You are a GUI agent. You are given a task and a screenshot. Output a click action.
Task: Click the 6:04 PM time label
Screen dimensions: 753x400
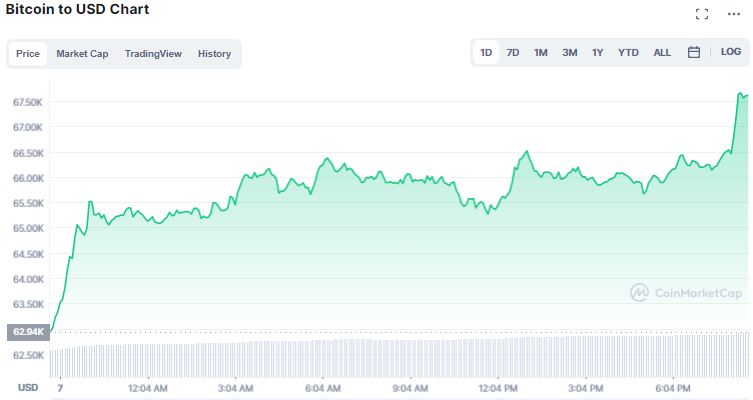coord(673,388)
